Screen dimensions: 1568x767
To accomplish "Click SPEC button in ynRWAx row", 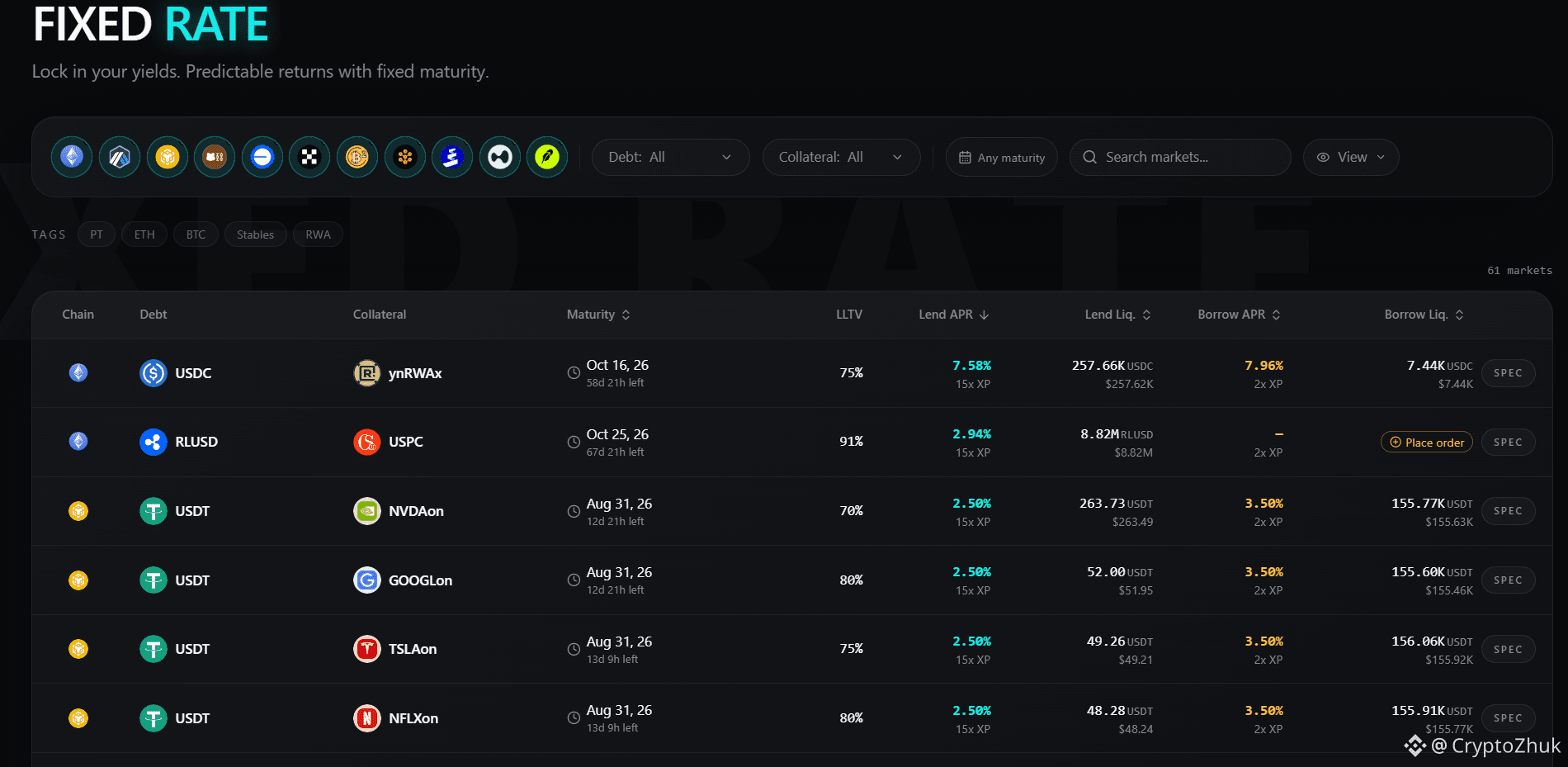I will (x=1508, y=373).
